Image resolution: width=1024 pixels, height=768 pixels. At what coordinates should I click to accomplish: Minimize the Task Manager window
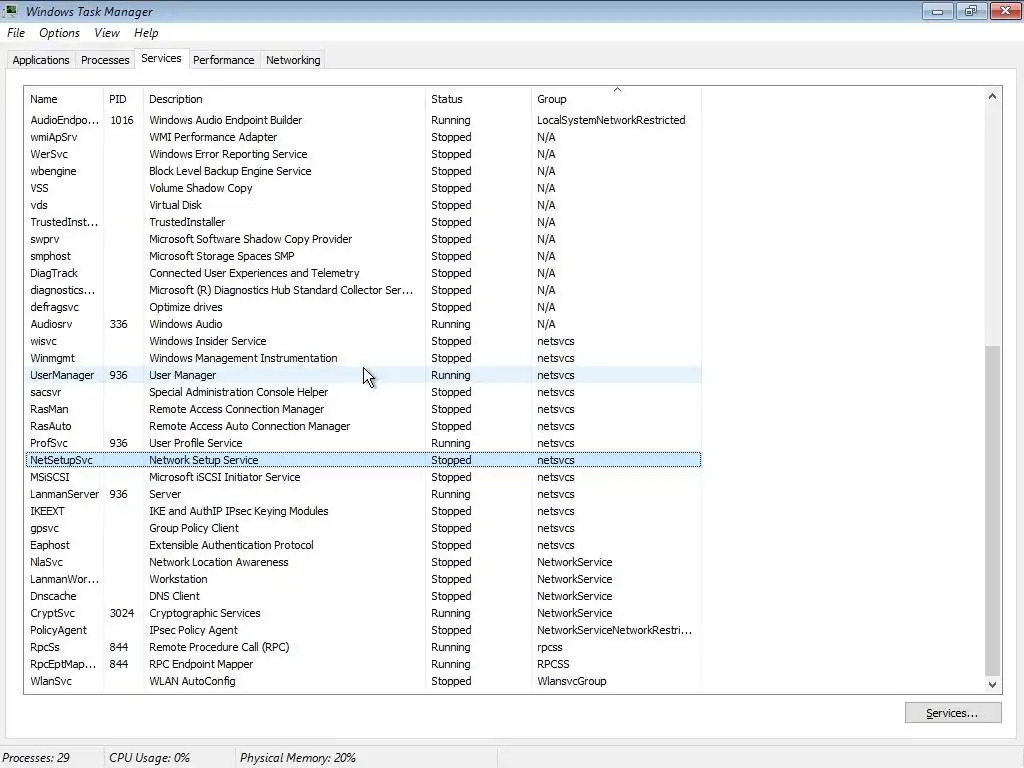[x=938, y=11]
